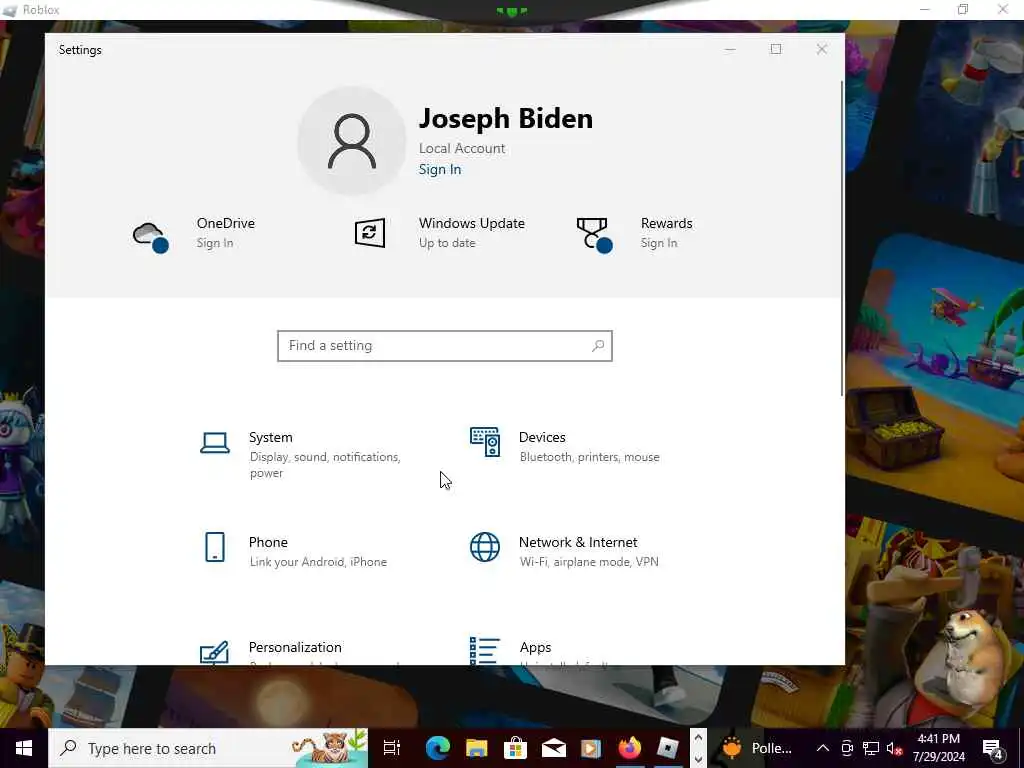Minimize the Settings window
1024x768 pixels.
tap(730, 50)
